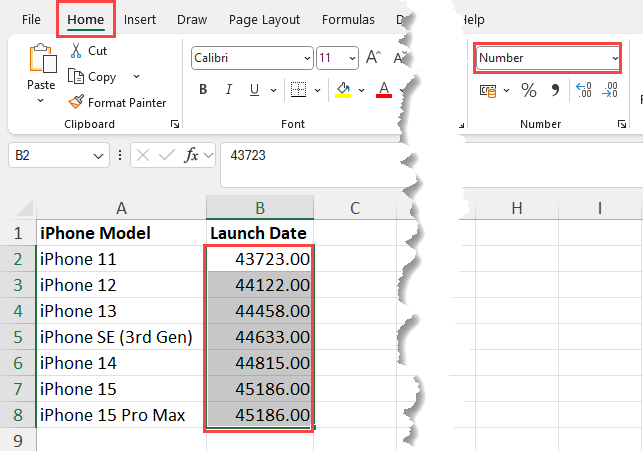Apply comma style format
This screenshot has width=643, height=451.
[555, 90]
